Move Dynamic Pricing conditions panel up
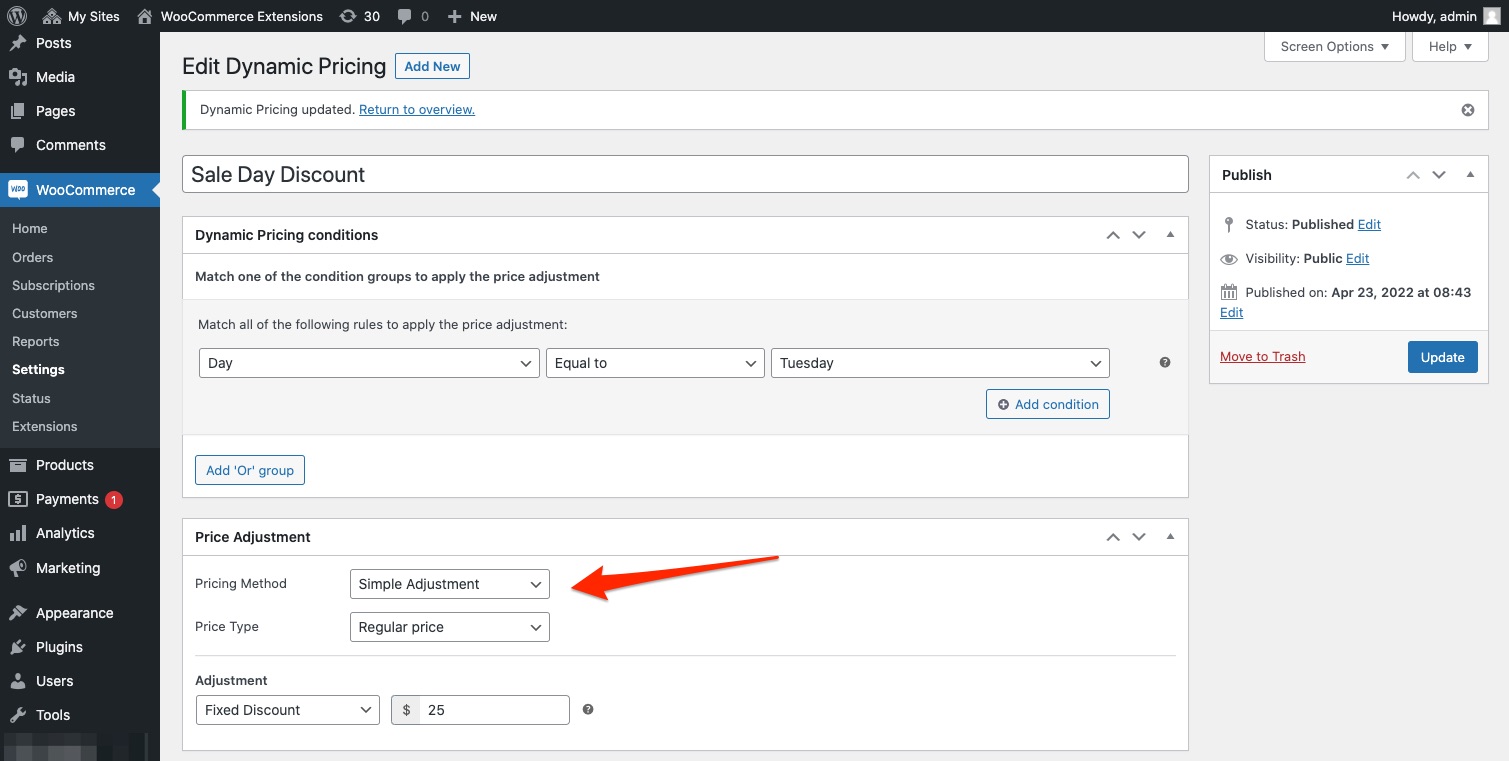Viewport: 1509px width, 761px height. pos(1113,235)
